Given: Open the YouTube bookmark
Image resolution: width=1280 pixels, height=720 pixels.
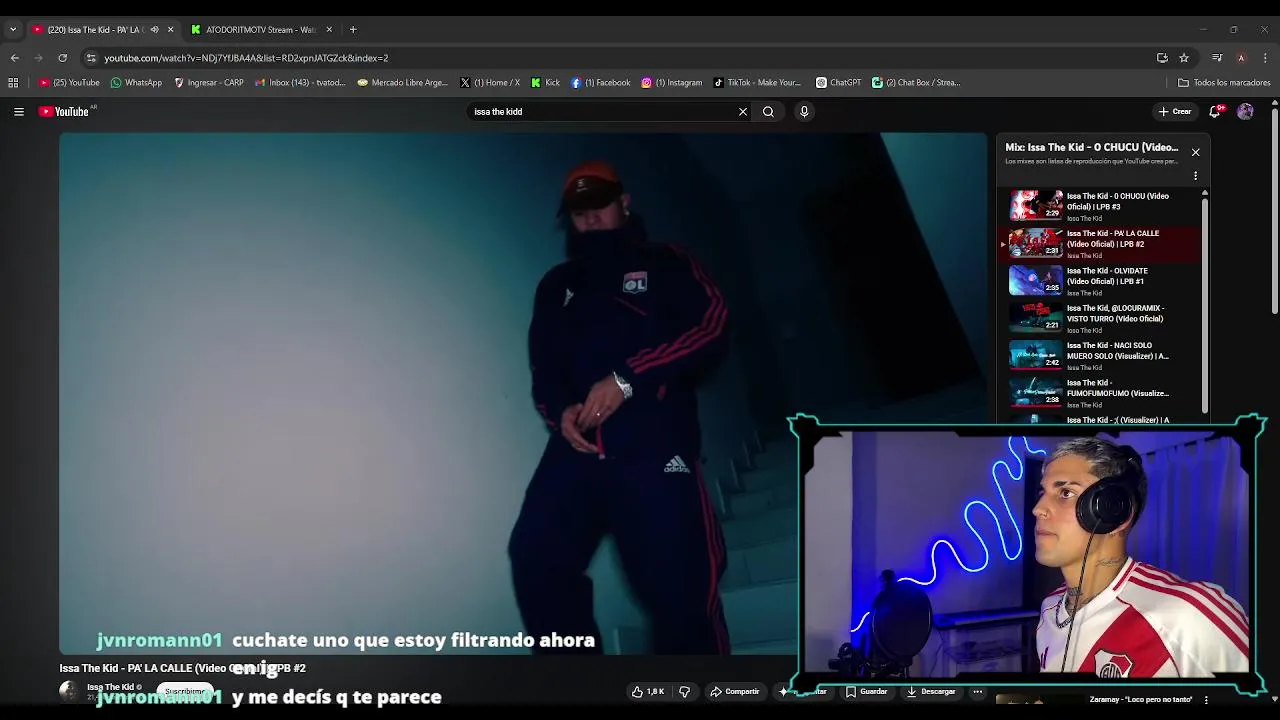Looking at the screenshot, I should (69, 83).
